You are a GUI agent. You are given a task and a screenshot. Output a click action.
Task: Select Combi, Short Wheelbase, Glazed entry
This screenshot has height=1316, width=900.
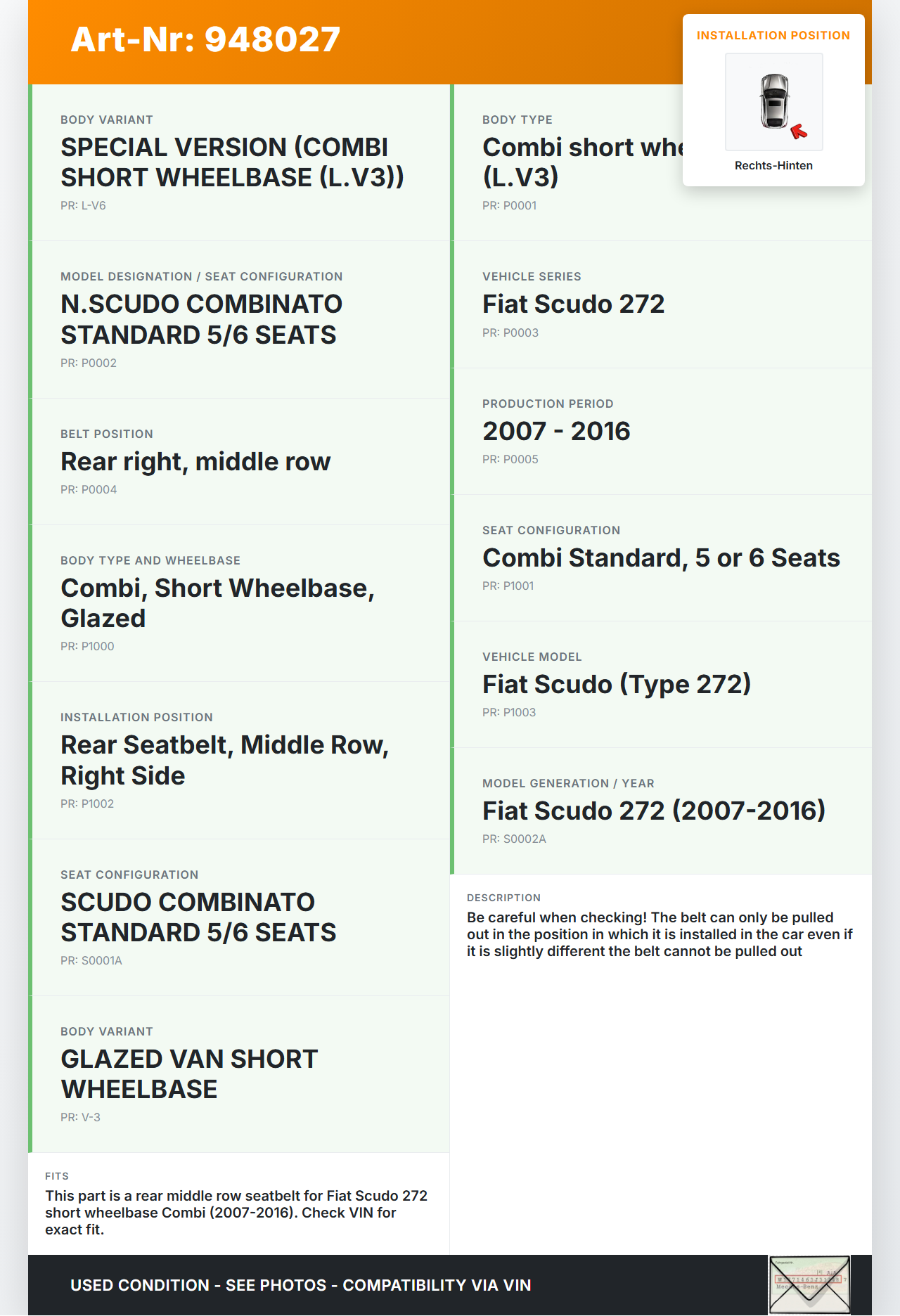[x=217, y=603]
